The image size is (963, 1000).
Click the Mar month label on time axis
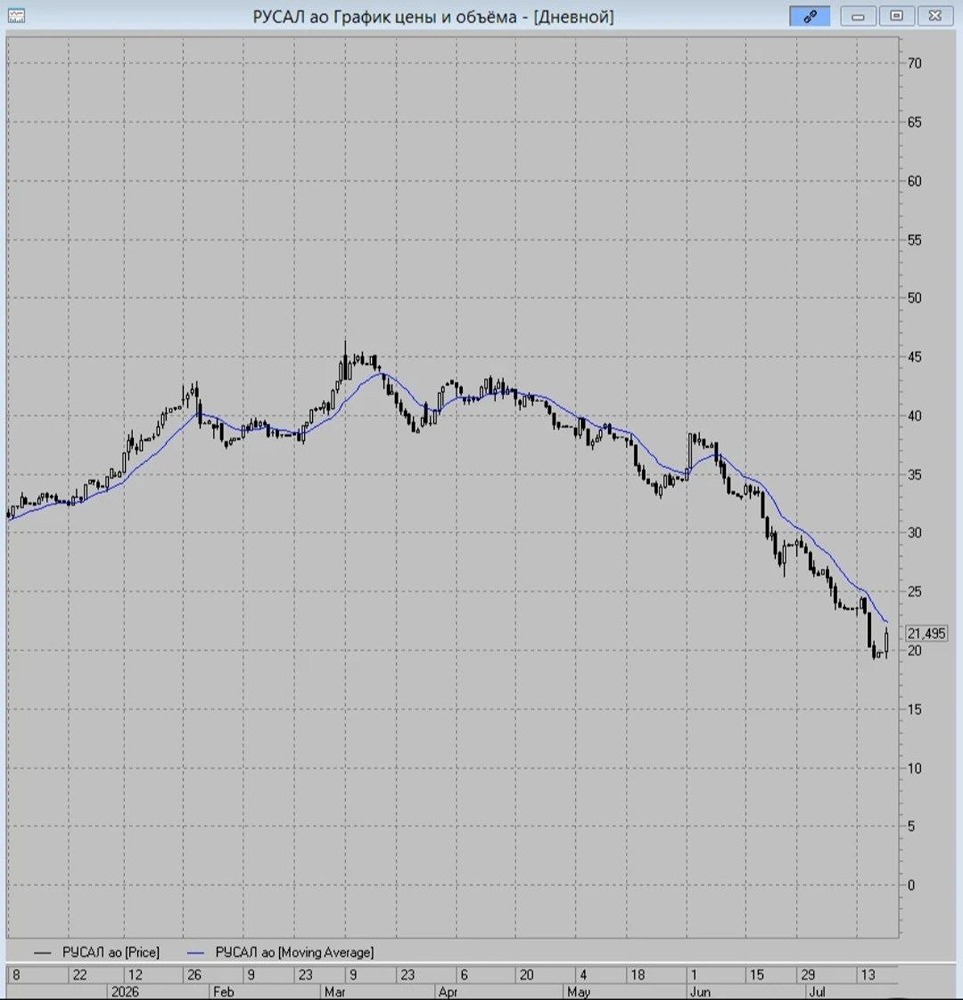point(335,992)
